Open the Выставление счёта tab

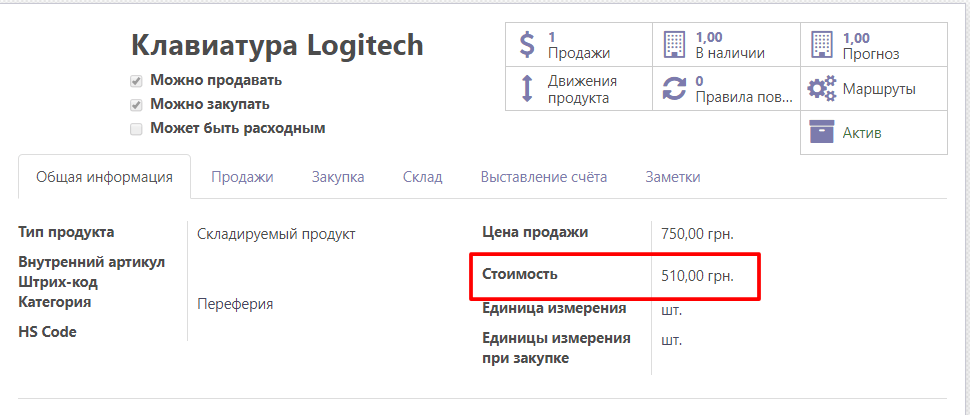[544, 177]
